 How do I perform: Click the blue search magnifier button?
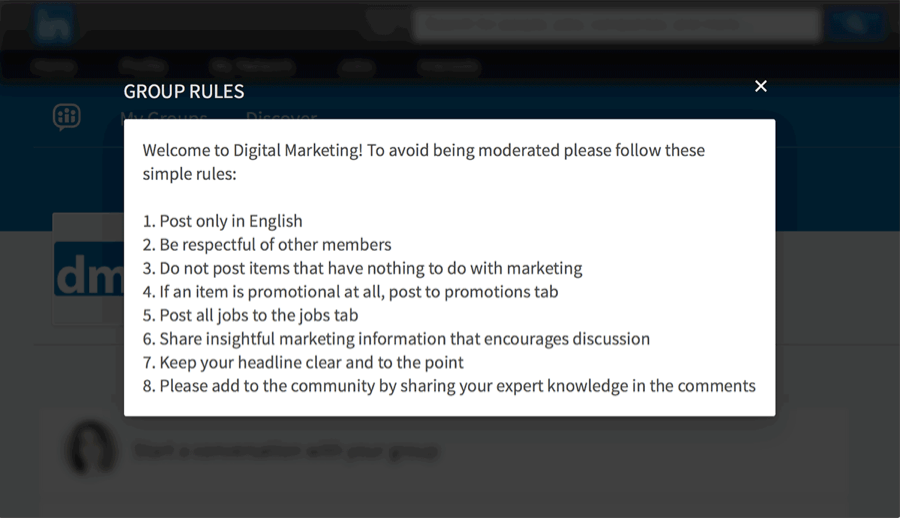(855, 24)
